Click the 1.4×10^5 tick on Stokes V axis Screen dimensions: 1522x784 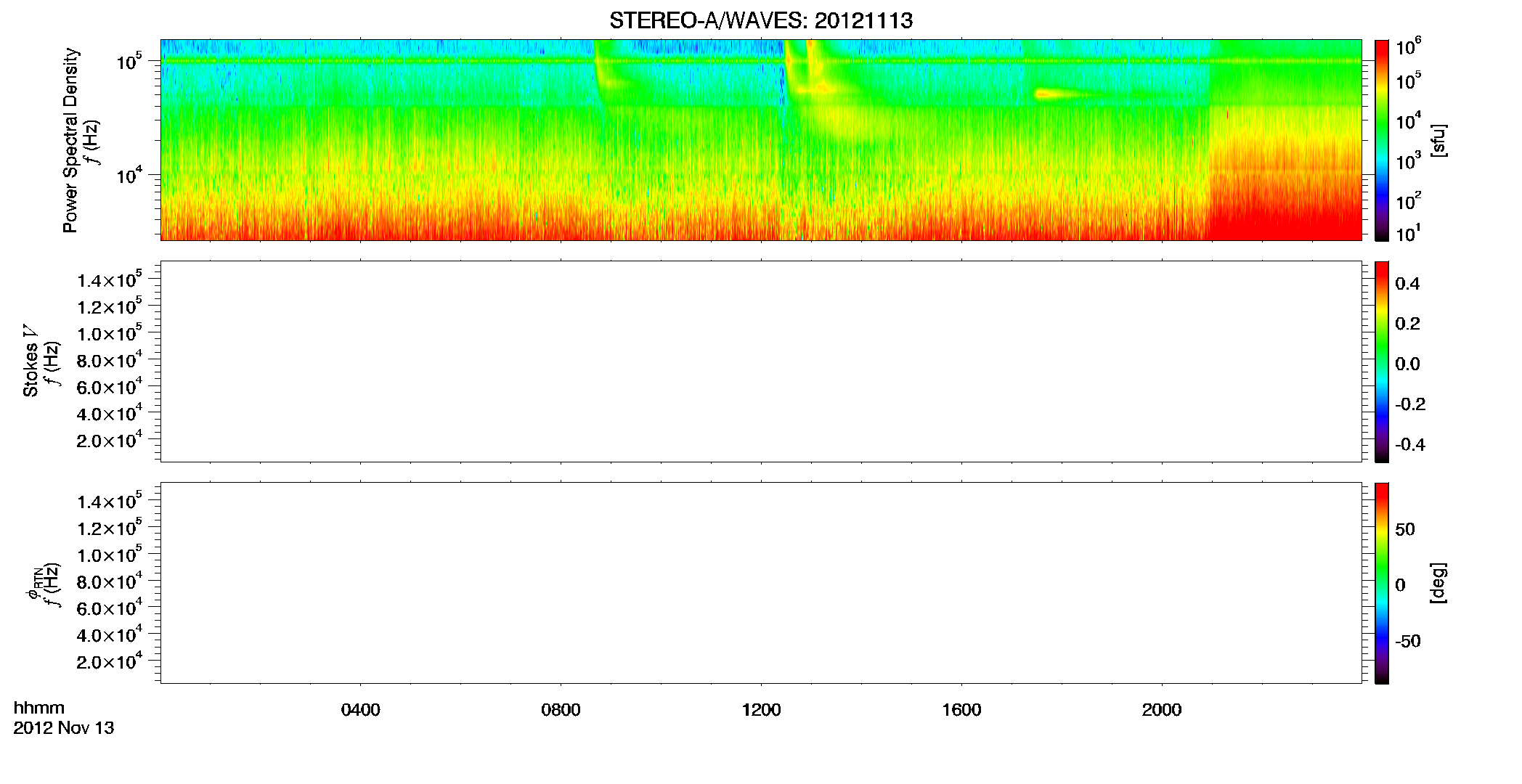(109, 279)
